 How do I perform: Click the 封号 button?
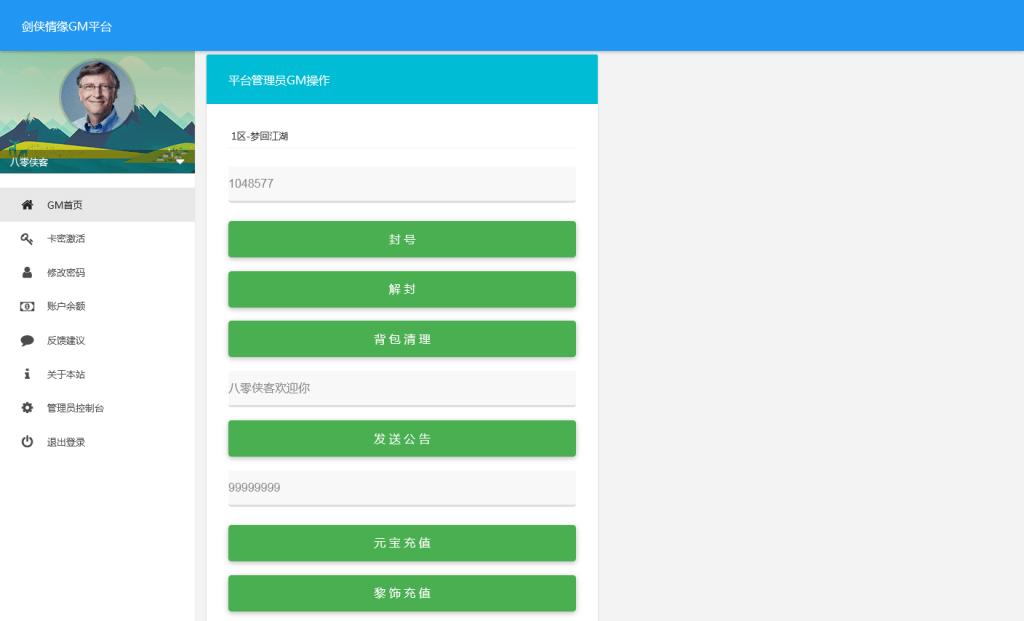pos(401,239)
